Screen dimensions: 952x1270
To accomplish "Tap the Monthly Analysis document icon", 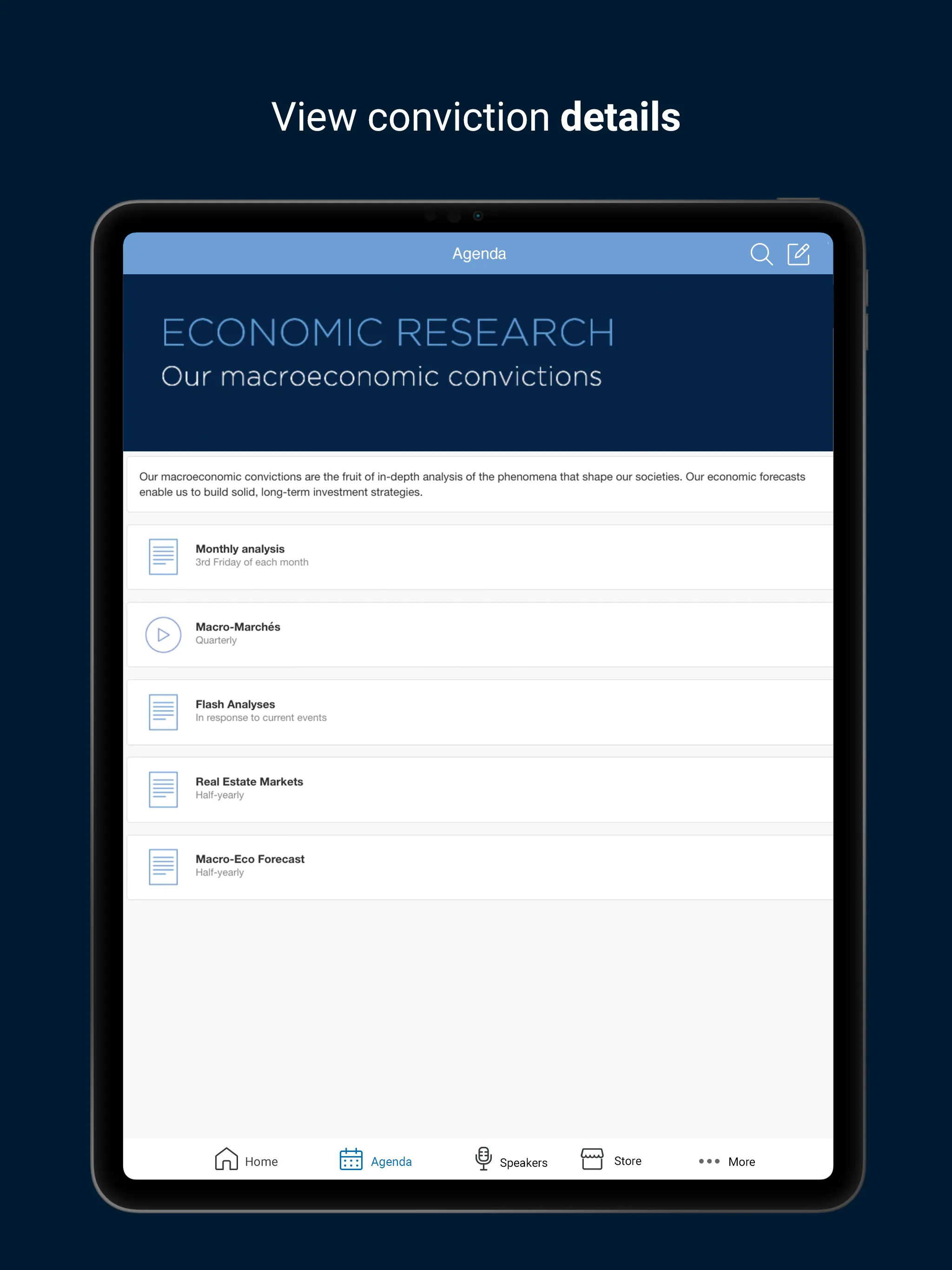I will 163,554.
